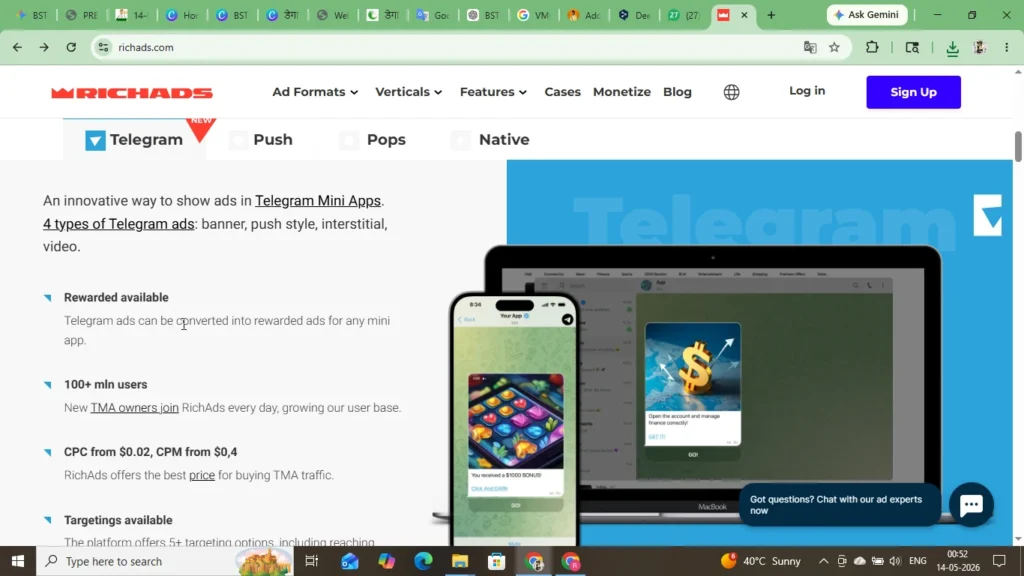Click the ENG language indicator
Screen dimensions: 1024x576
918,561
